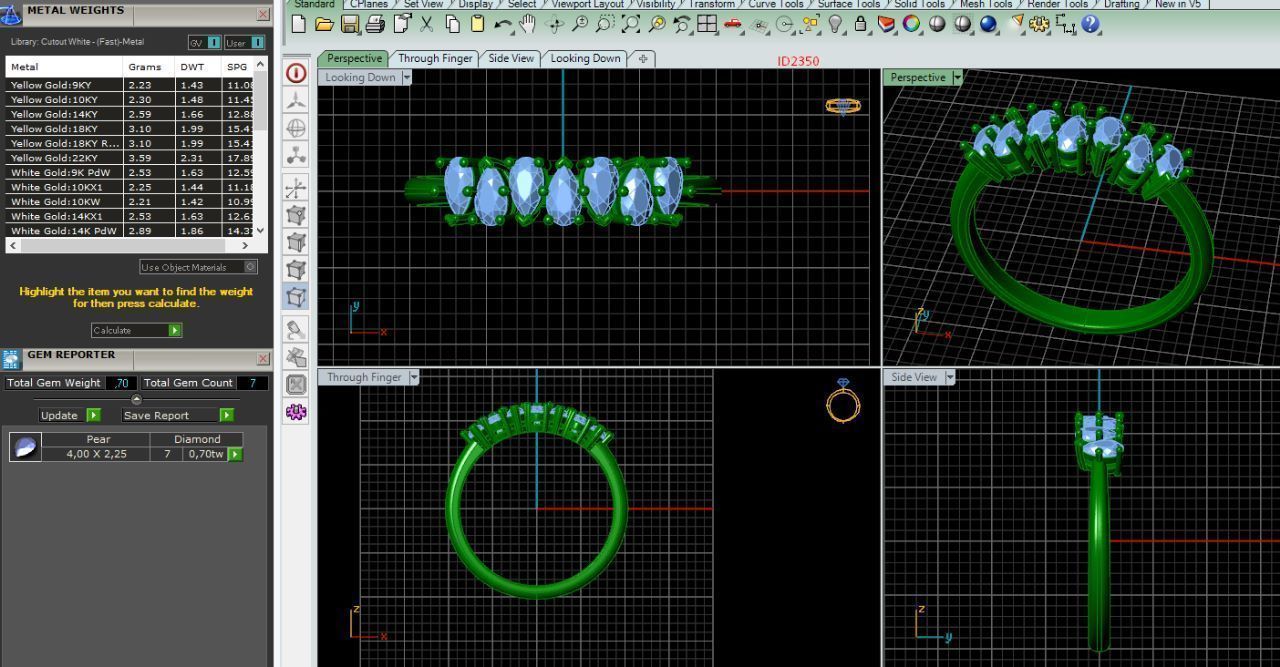The width and height of the screenshot is (1280, 667).
Task: Click the Save disk icon
Action: click(350, 24)
